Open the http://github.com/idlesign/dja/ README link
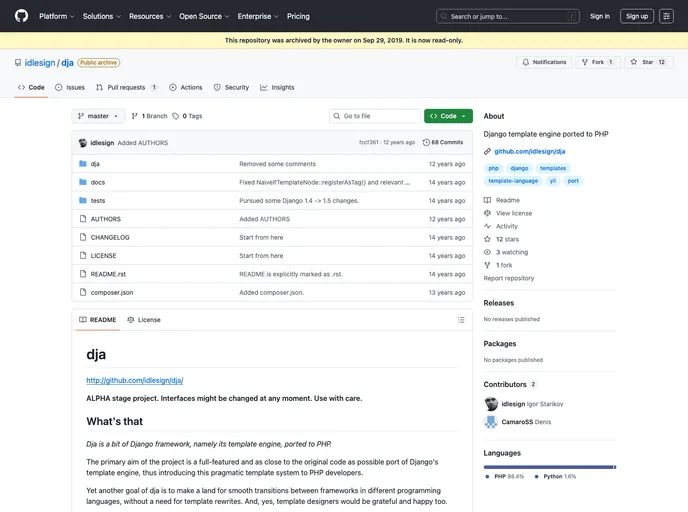Viewport: 688px width, 512px height. pos(134,380)
